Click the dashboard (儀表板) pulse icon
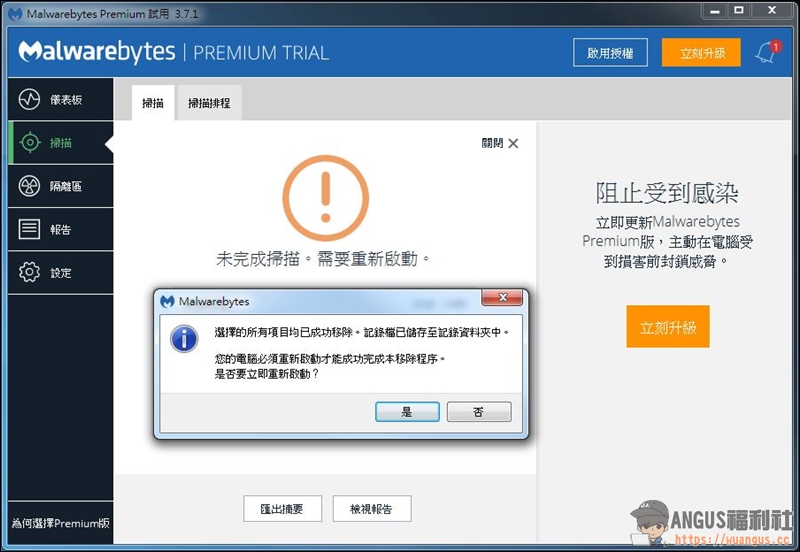Viewport: 800px width, 552px height. pos(30,100)
